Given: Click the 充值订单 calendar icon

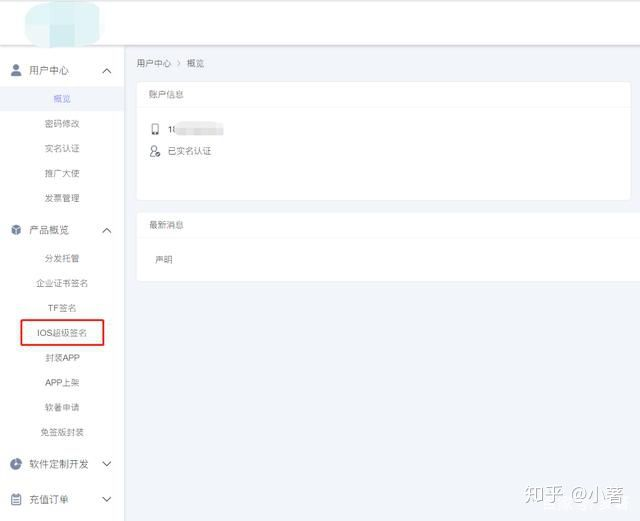Looking at the screenshot, I should 16,499.
